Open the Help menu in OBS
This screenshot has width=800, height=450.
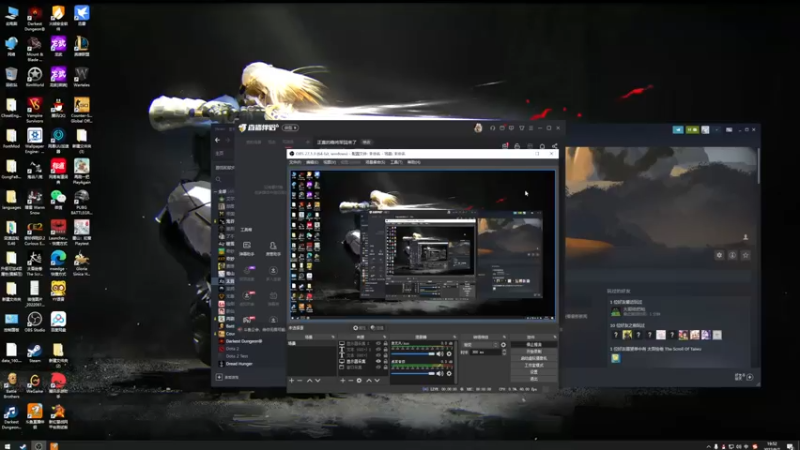coord(414,162)
